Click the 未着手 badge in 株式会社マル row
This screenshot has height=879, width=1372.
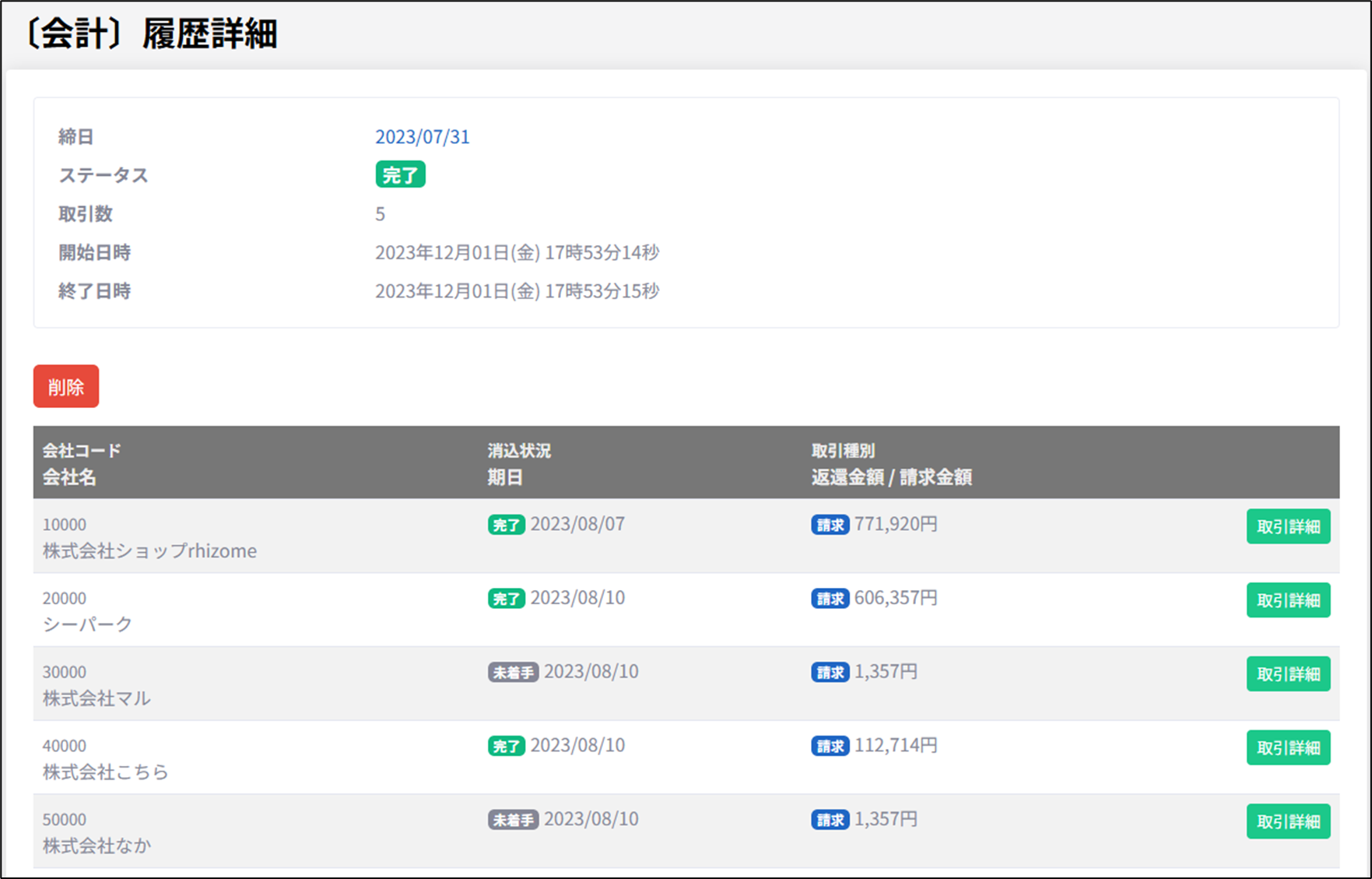pos(513,672)
